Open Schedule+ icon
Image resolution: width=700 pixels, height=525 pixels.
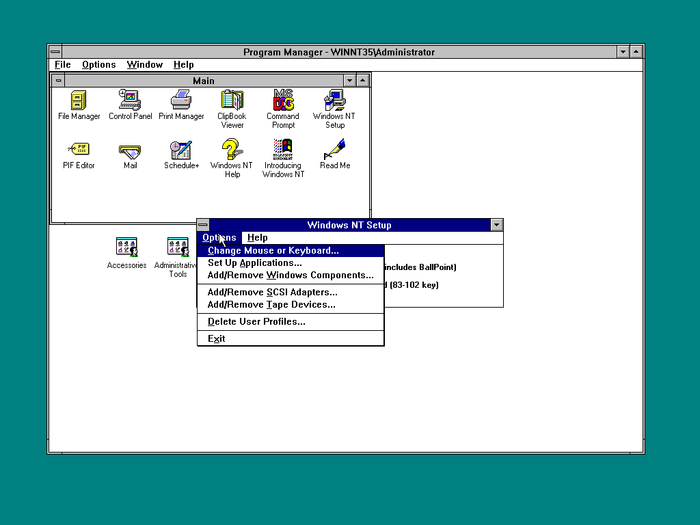pos(181,150)
